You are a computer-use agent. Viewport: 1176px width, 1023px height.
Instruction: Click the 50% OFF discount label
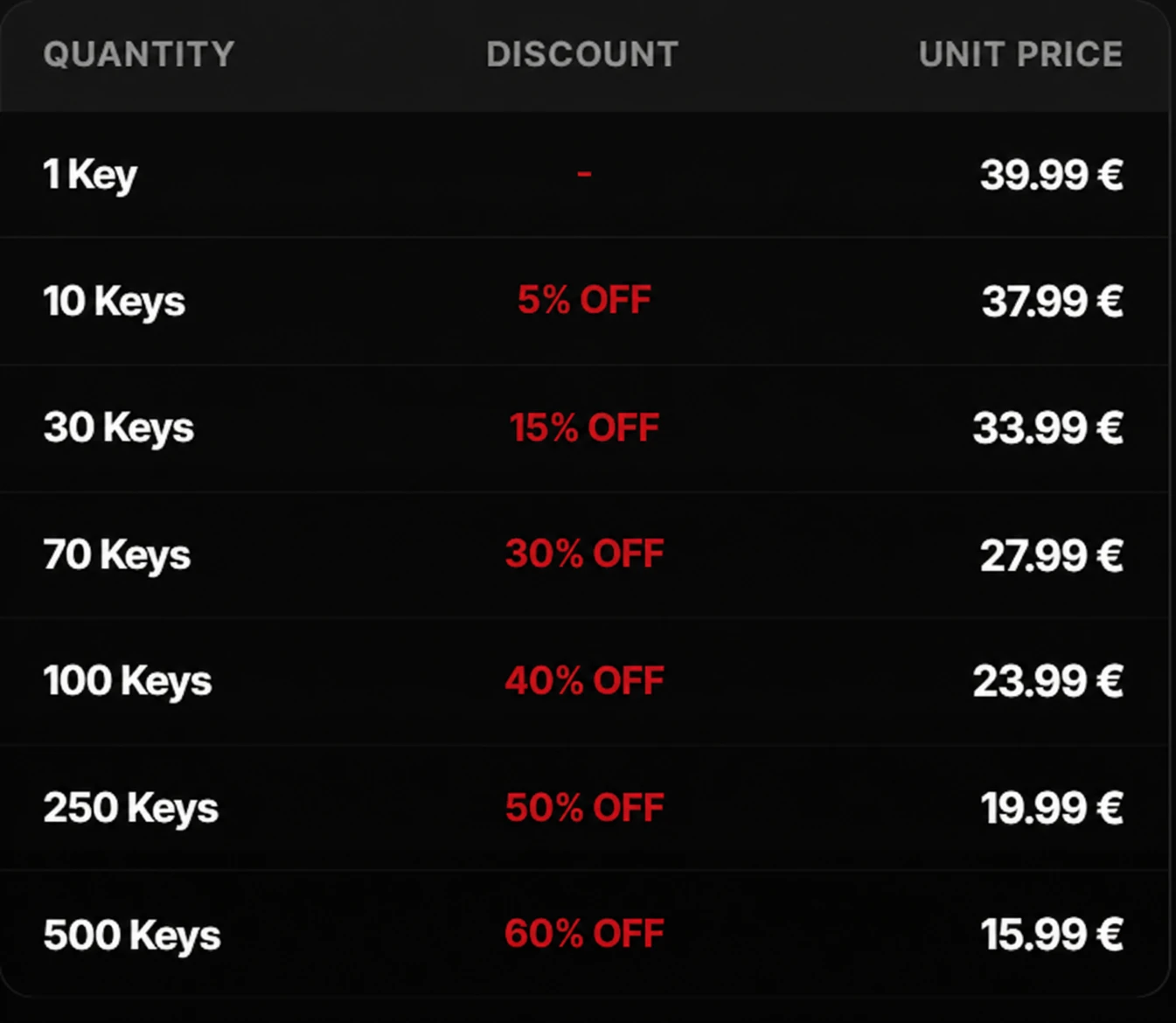pyautogui.click(x=584, y=807)
